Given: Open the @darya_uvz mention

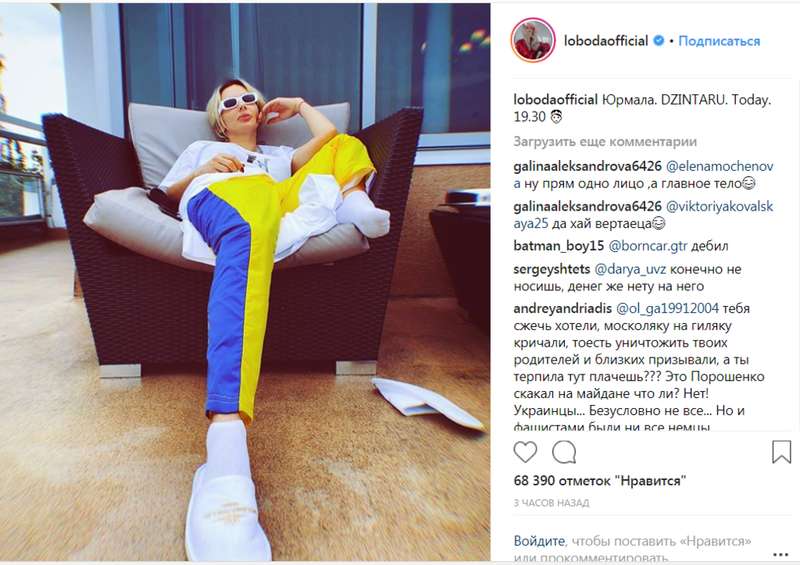Looking at the screenshot, I should [630, 269].
